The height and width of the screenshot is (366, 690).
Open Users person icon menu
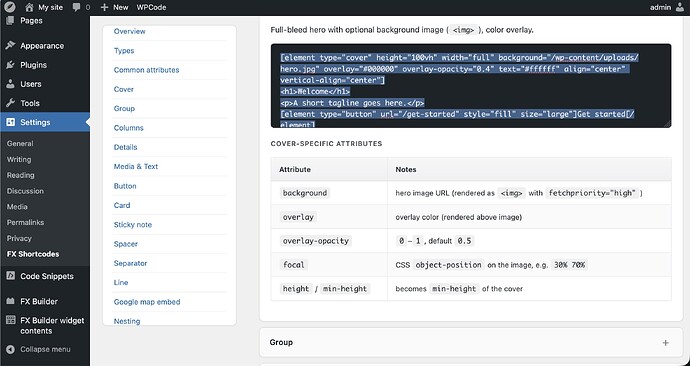pos(11,84)
